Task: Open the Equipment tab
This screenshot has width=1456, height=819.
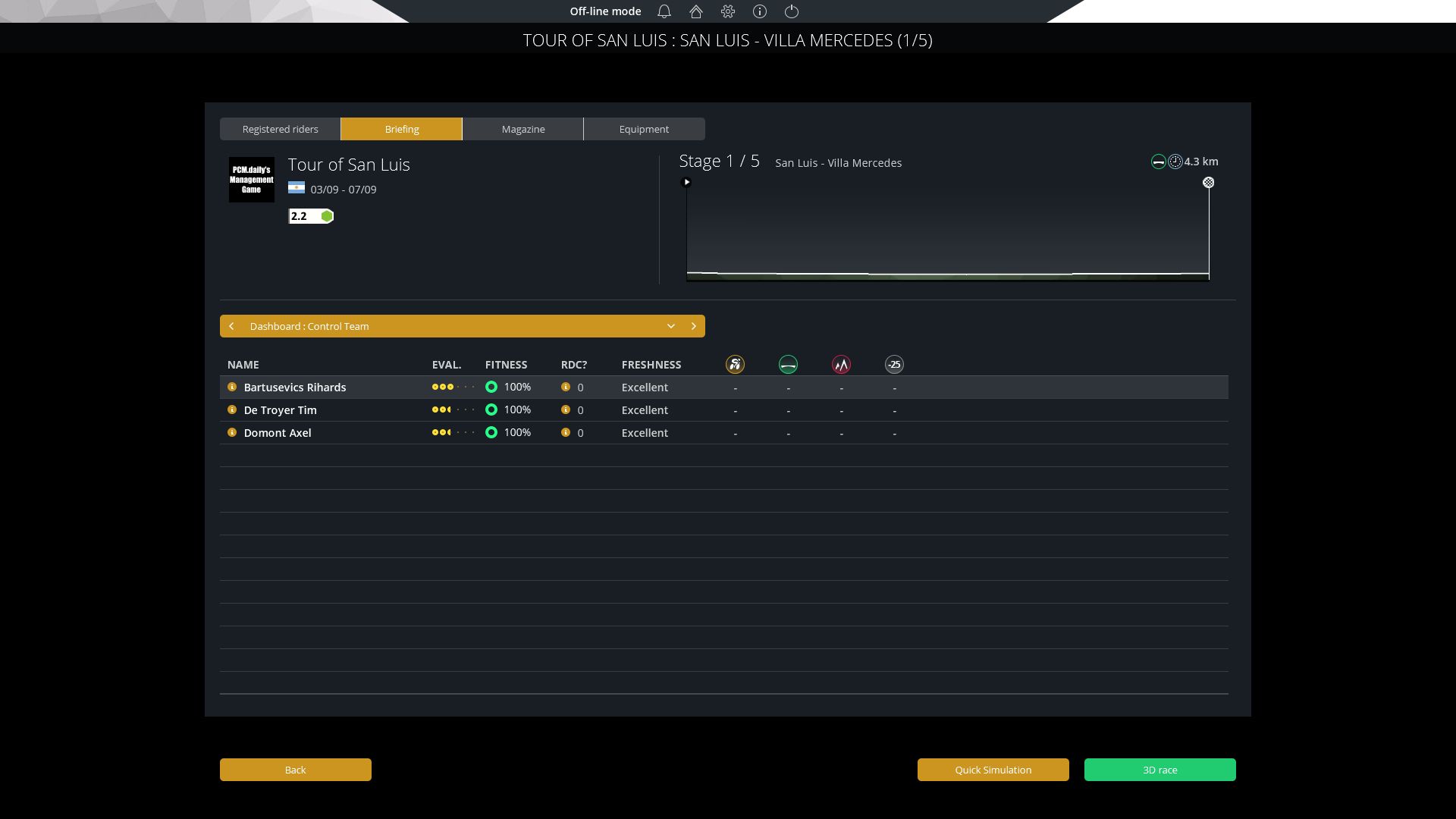Action: 644,129
